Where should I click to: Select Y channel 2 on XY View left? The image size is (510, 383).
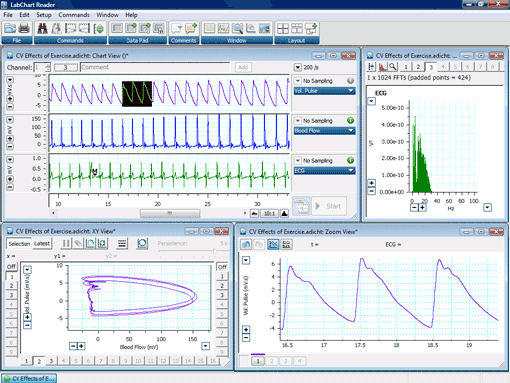pos(11,286)
